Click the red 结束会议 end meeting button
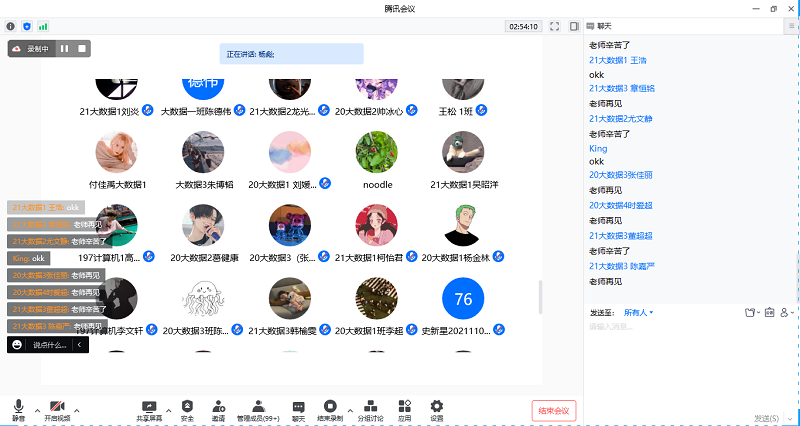This screenshot has height=426, width=800. (x=553, y=410)
